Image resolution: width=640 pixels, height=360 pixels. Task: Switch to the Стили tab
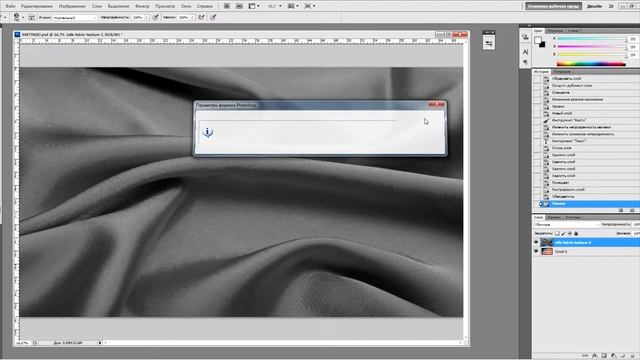(x=573, y=31)
